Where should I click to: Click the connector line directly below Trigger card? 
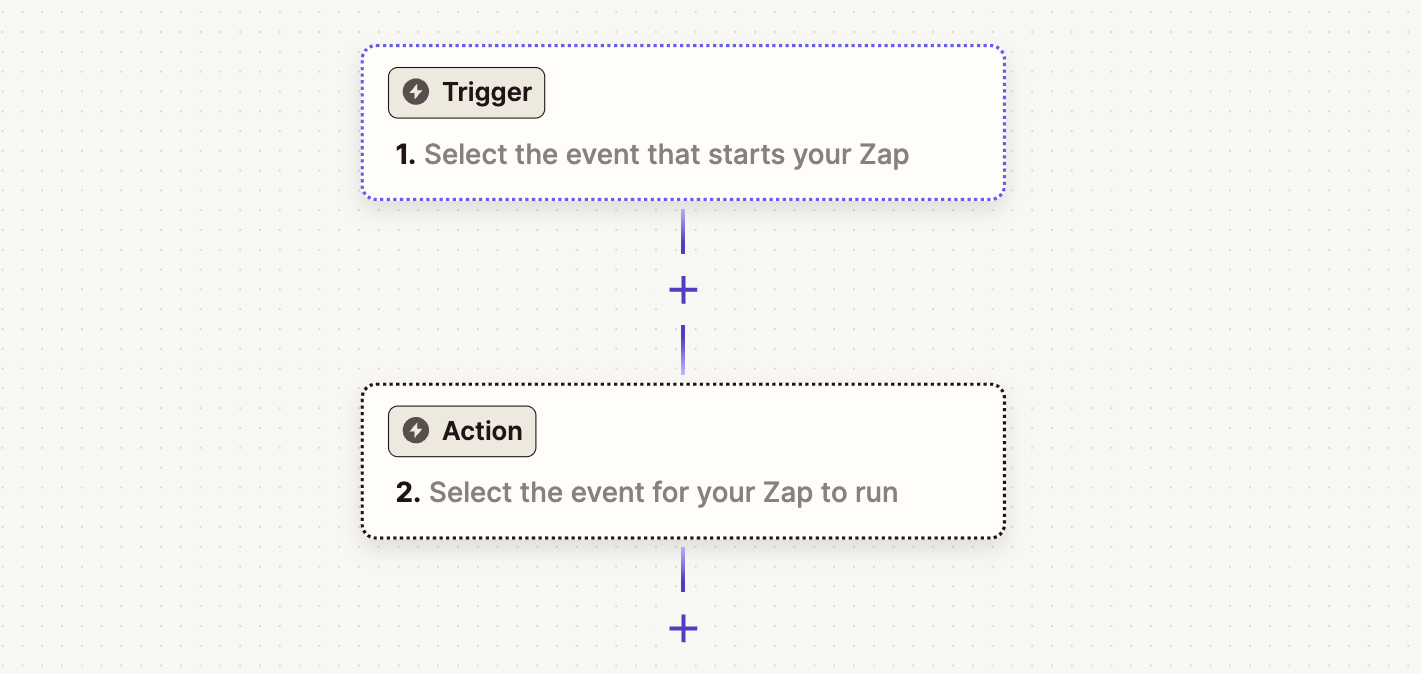[x=683, y=232]
